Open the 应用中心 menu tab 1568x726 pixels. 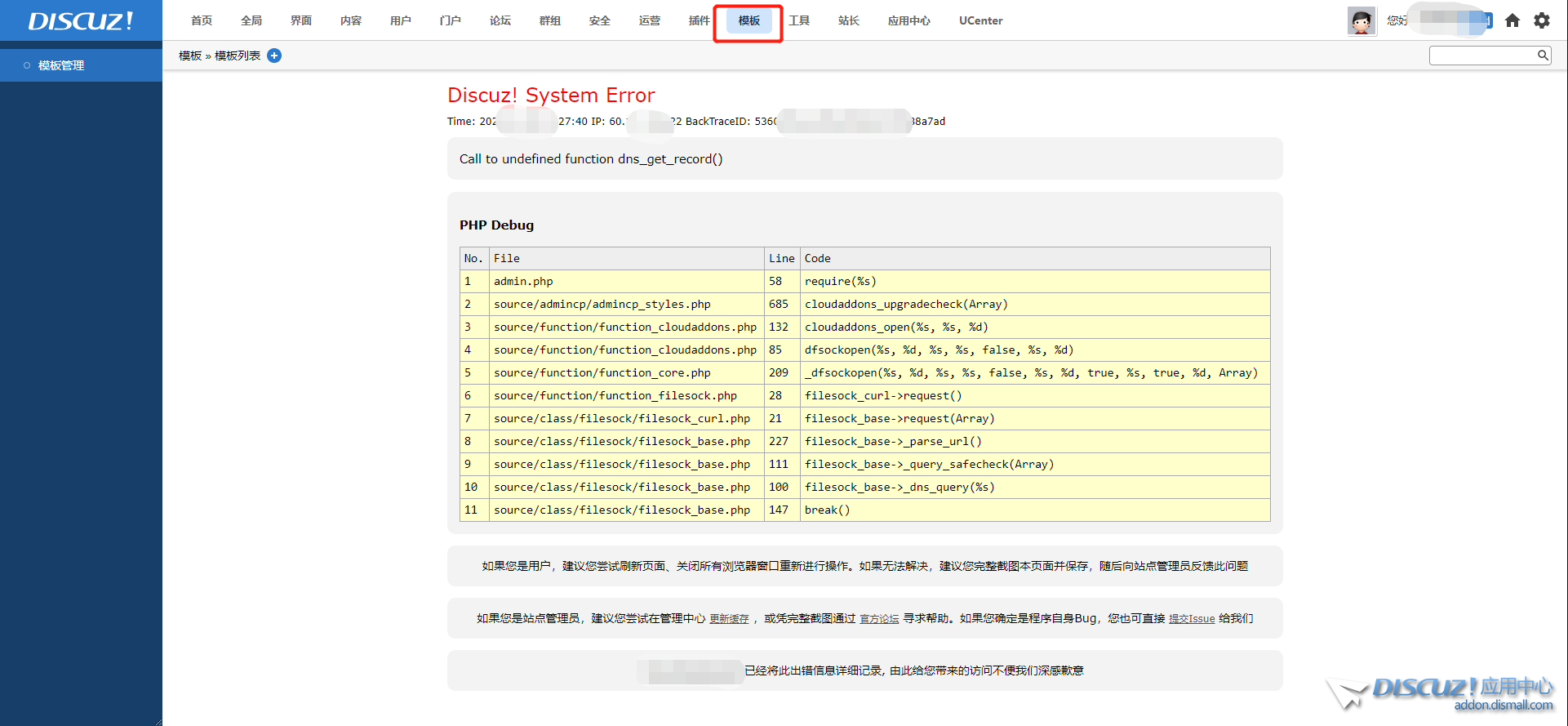click(908, 20)
